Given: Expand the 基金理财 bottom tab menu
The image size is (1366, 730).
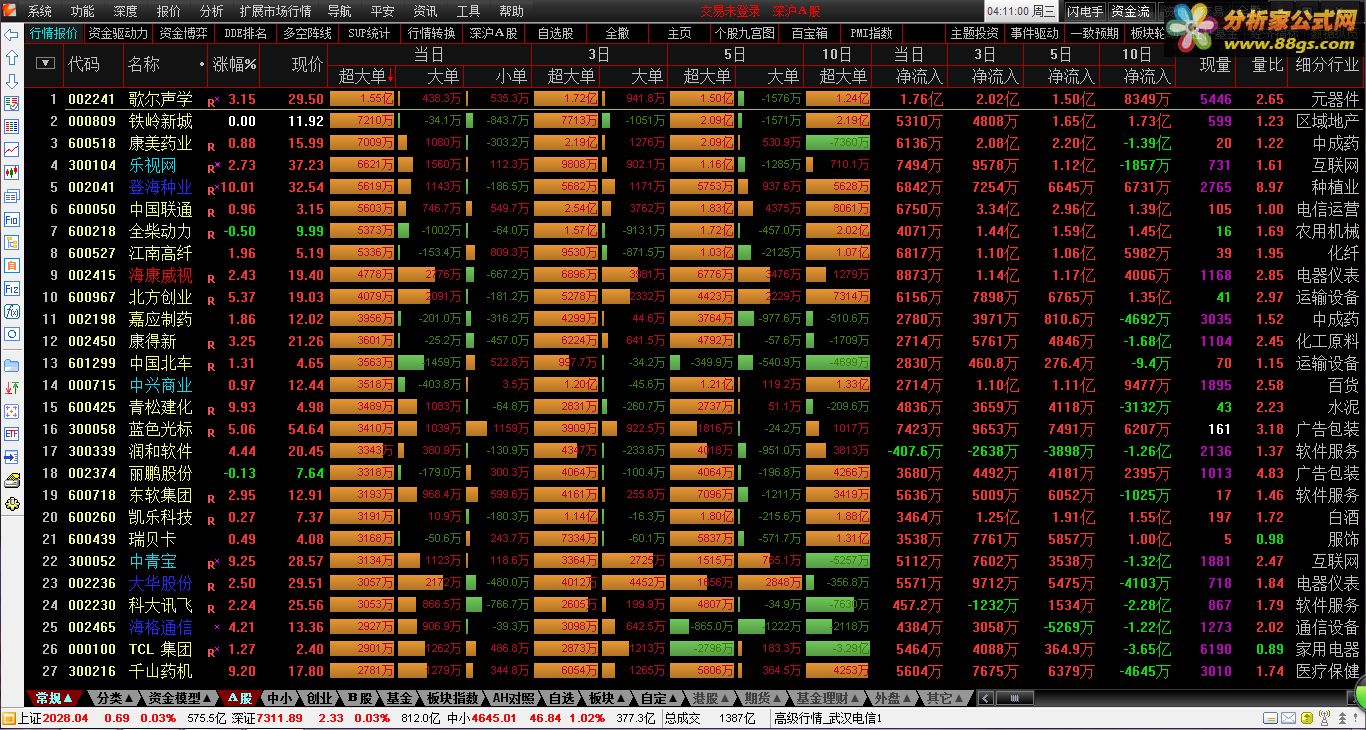Looking at the screenshot, I should click(828, 698).
